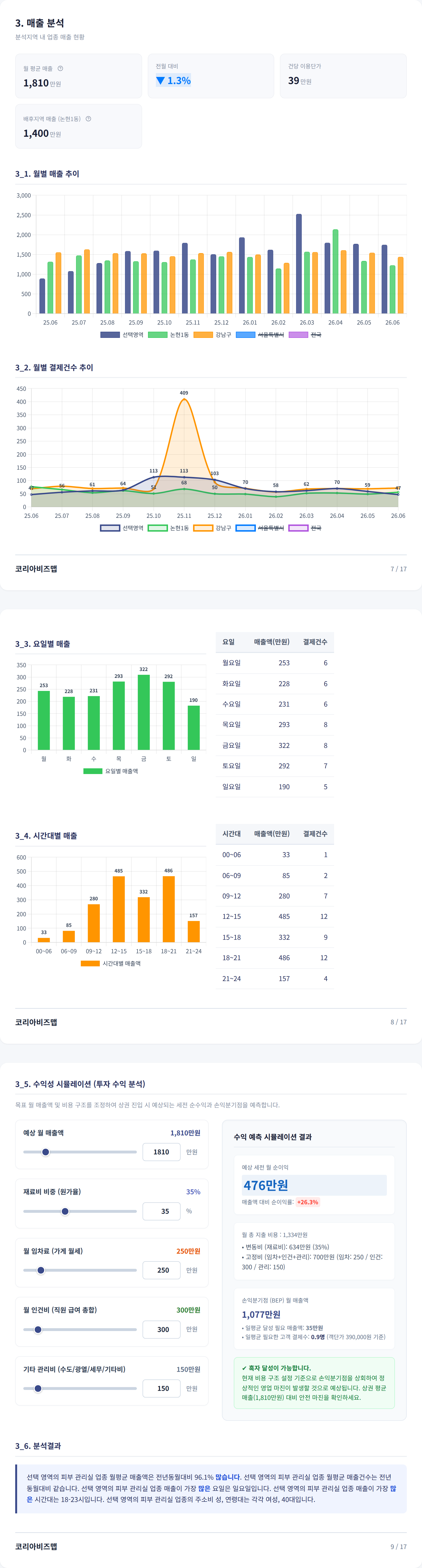
Task: Toggle 논현1동 legend in 월별 결제건수 추이 chart
Action: point(169,528)
